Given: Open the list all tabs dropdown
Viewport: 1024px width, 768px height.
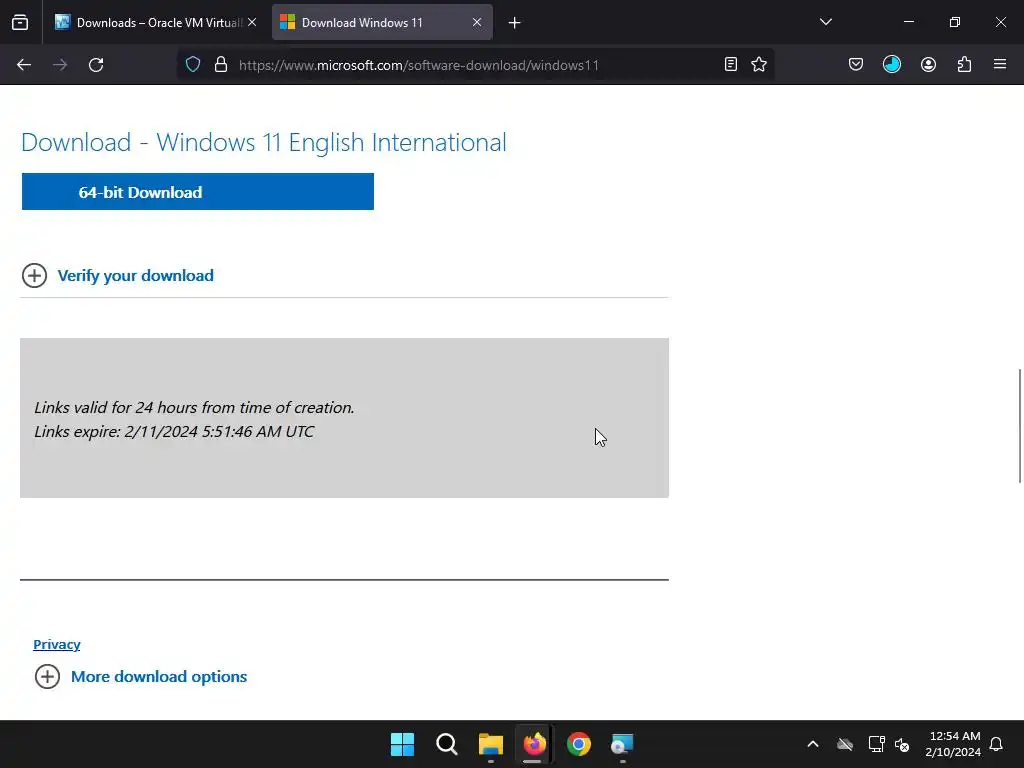Looking at the screenshot, I should pyautogui.click(x=825, y=22).
